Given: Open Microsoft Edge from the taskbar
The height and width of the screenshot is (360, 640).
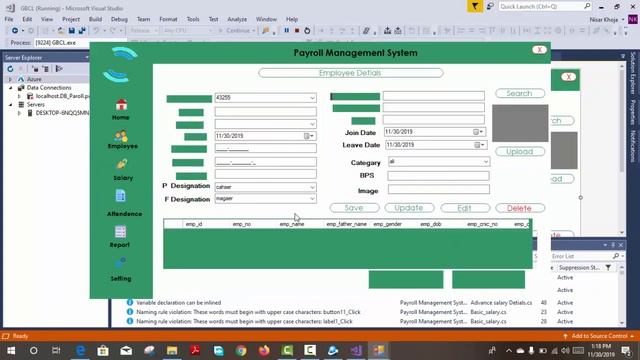Looking at the screenshot, I should coord(80,351).
